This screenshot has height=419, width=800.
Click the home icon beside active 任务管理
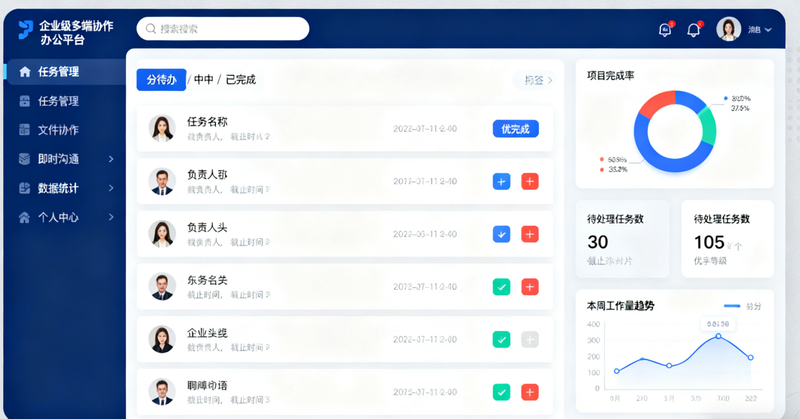pyautogui.click(x=25, y=72)
